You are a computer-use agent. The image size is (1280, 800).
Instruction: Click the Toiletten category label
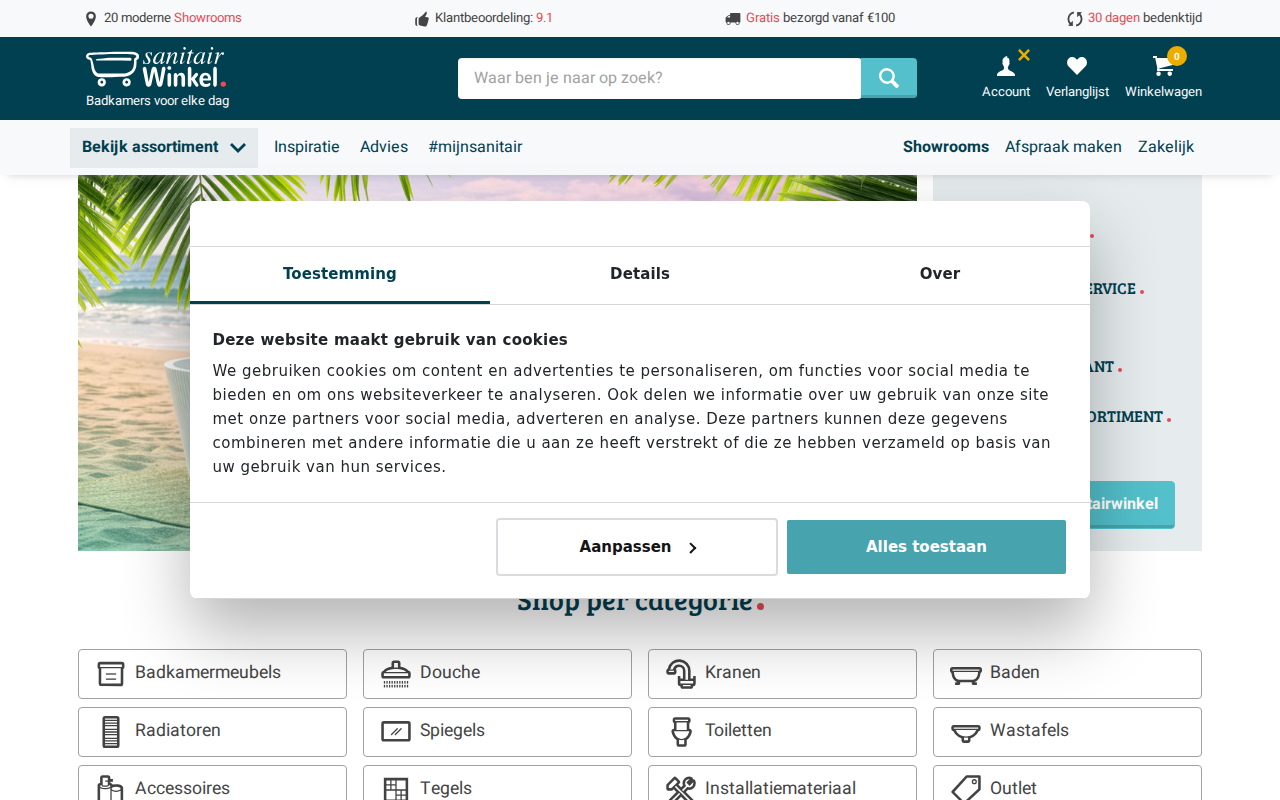(x=738, y=731)
